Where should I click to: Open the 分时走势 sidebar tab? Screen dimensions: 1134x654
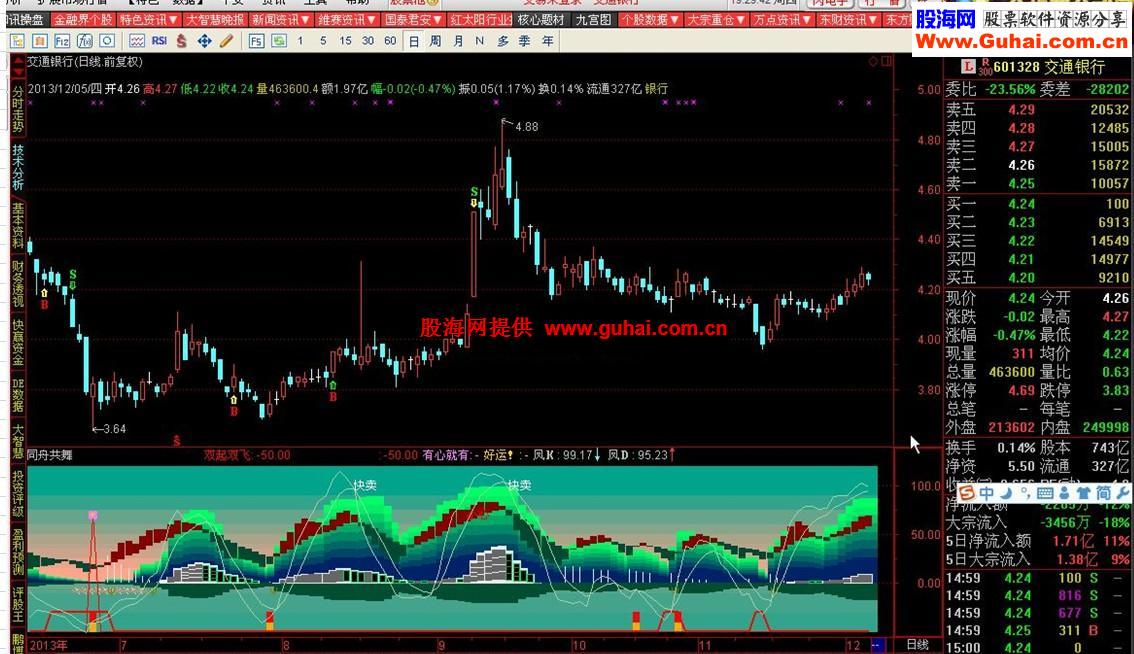pos(18,110)
